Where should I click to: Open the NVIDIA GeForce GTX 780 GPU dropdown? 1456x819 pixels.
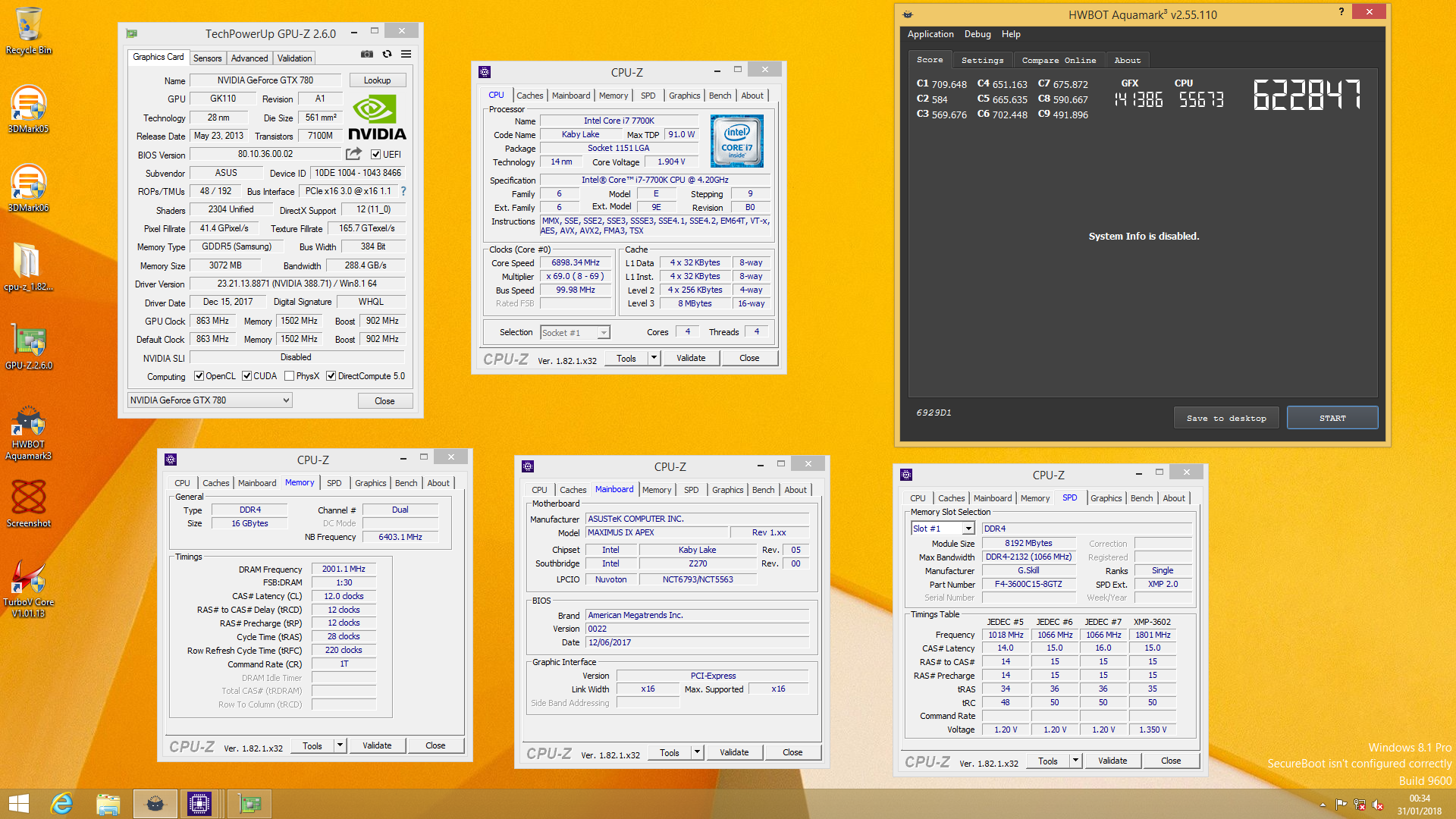(x=209, y=400)
